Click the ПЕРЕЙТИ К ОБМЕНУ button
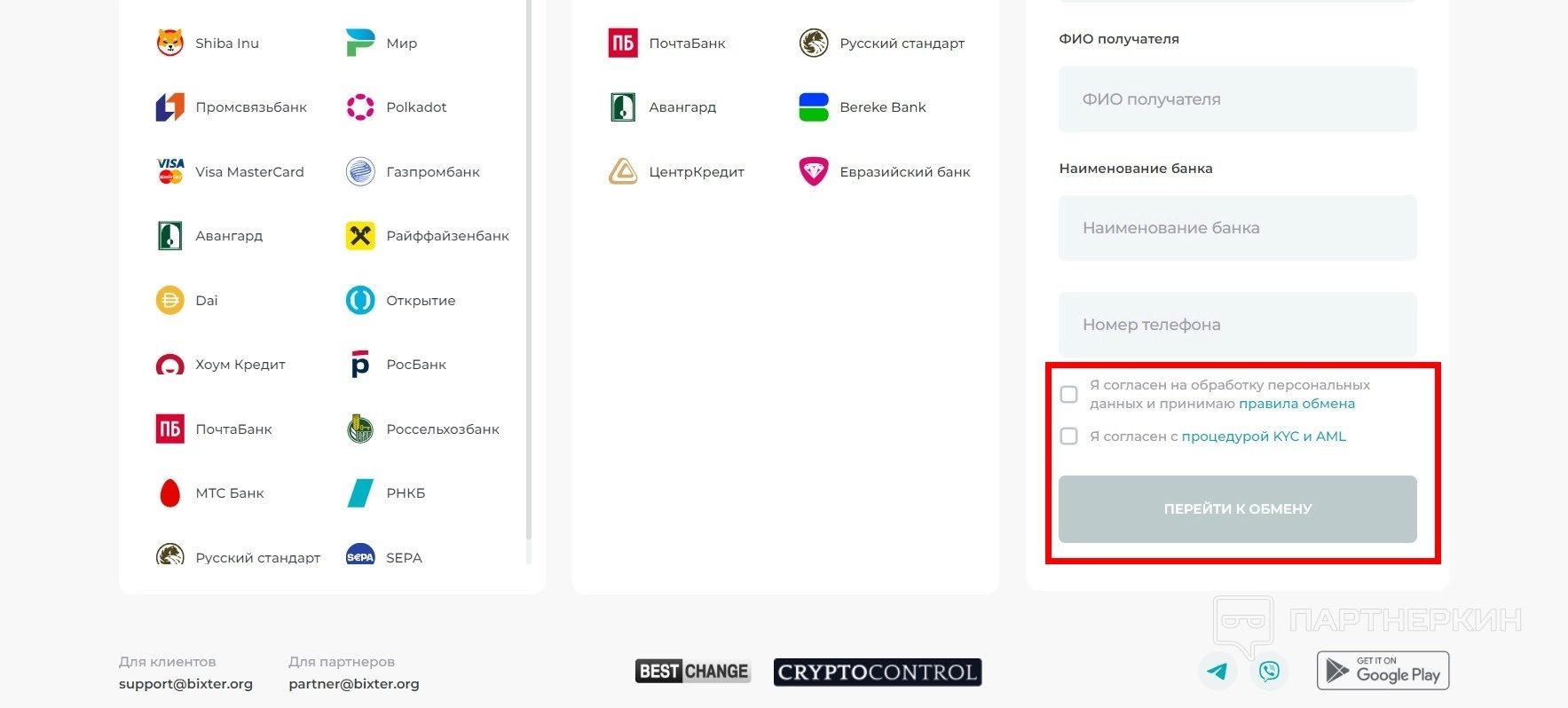Image resolution: width=1568 pixels, height=708 pixels. coord(1238,509)
